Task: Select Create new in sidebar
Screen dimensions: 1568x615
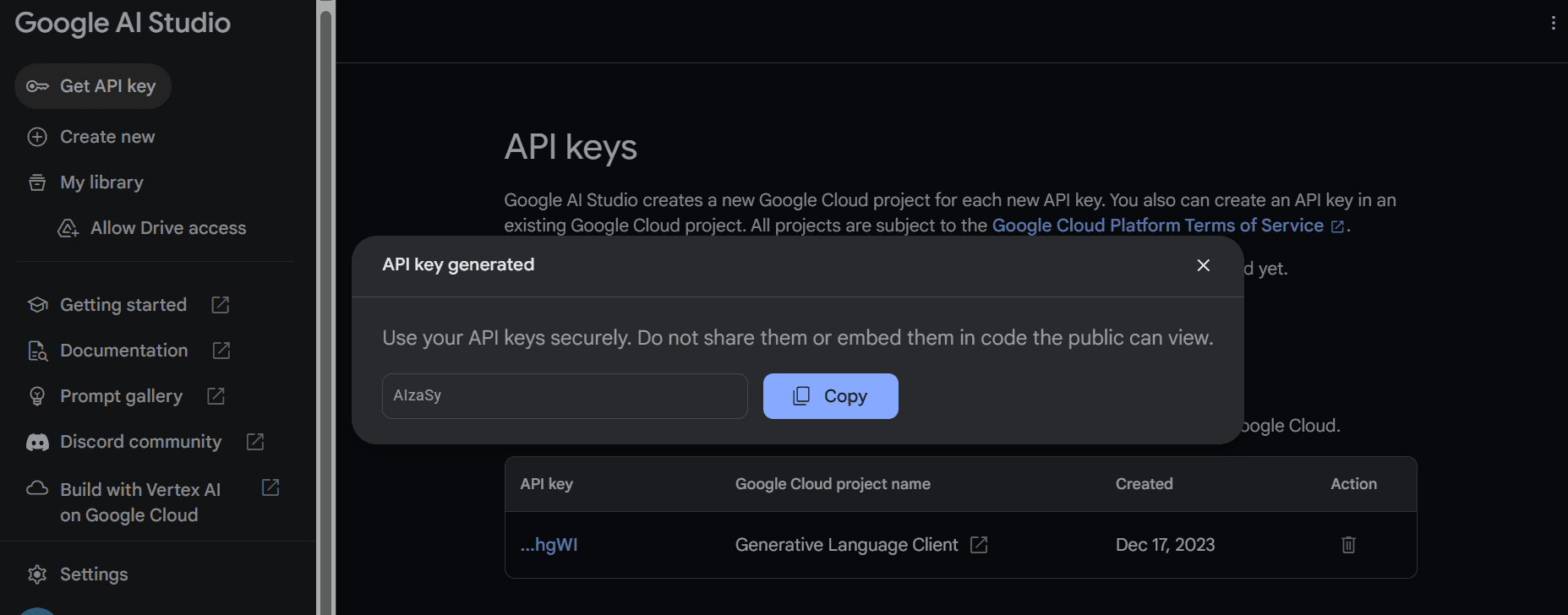Action: coord(107,137)
